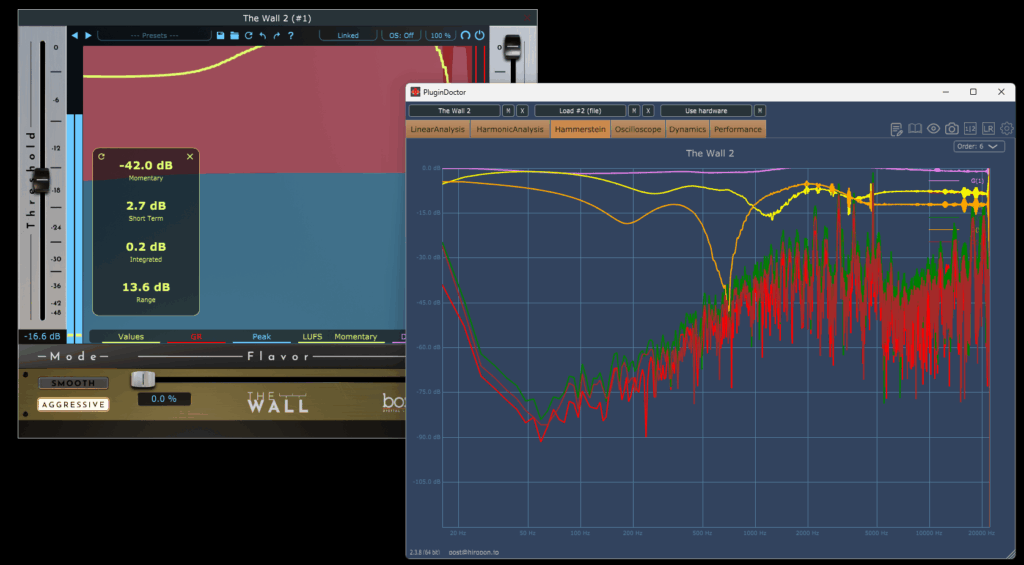Click the -42.0 dB Momentary reading

point(146,166)
